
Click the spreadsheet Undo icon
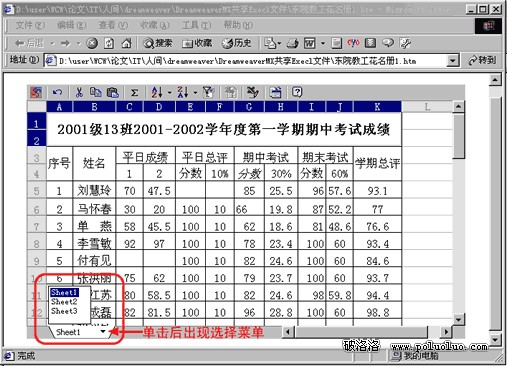click(58, 92)
